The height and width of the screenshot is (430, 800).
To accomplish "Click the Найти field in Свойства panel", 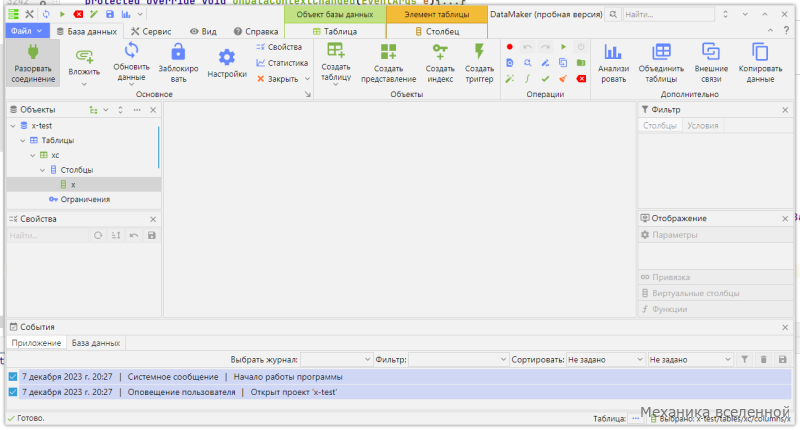I will [48, 236].
